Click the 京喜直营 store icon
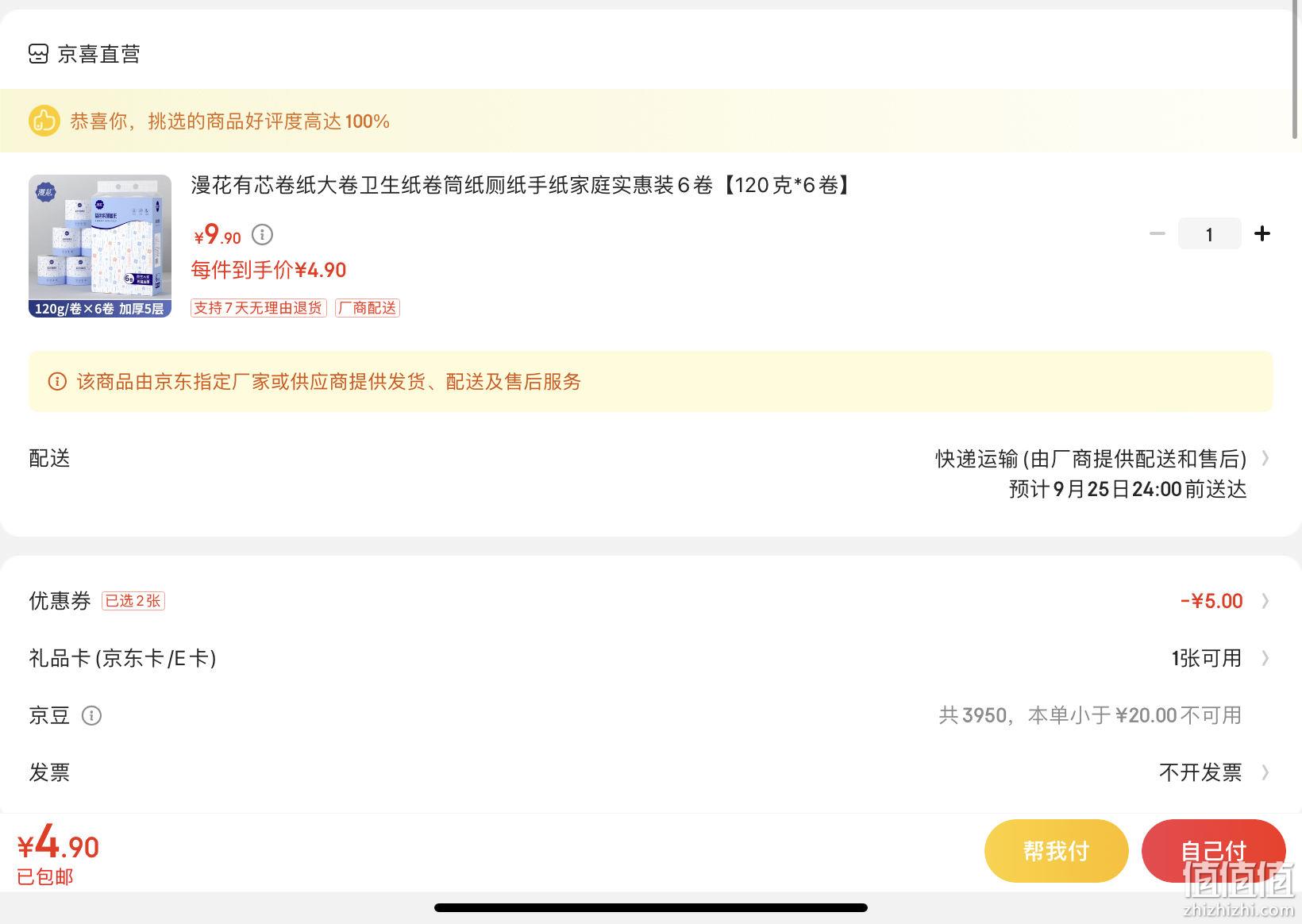This screenshot has height=924, width=1302. (x=38, y=54)
